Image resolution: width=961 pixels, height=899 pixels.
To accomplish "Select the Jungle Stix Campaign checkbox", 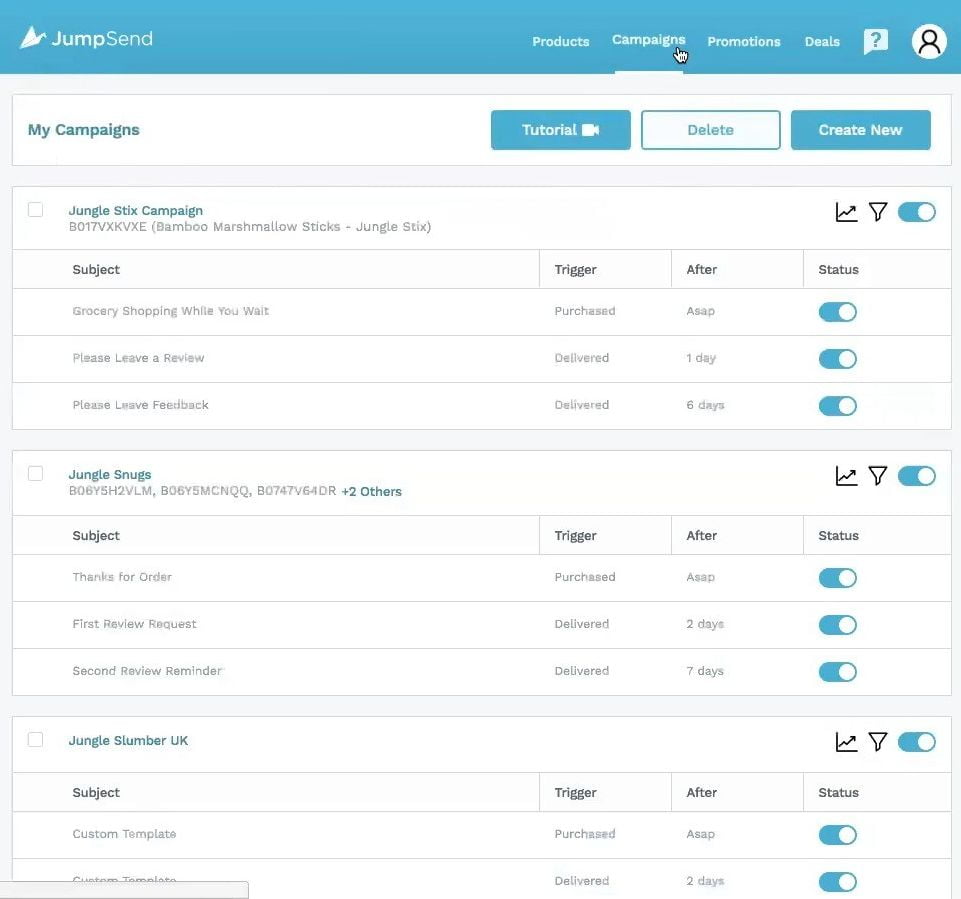I will pos(36,210).
